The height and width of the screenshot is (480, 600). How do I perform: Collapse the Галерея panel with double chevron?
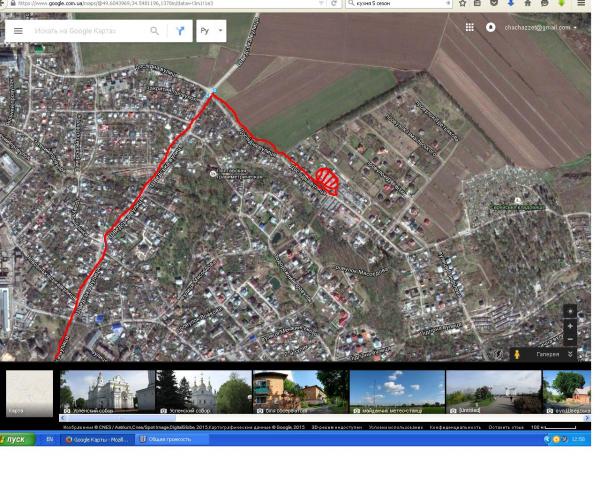click(x=570, y=354)
